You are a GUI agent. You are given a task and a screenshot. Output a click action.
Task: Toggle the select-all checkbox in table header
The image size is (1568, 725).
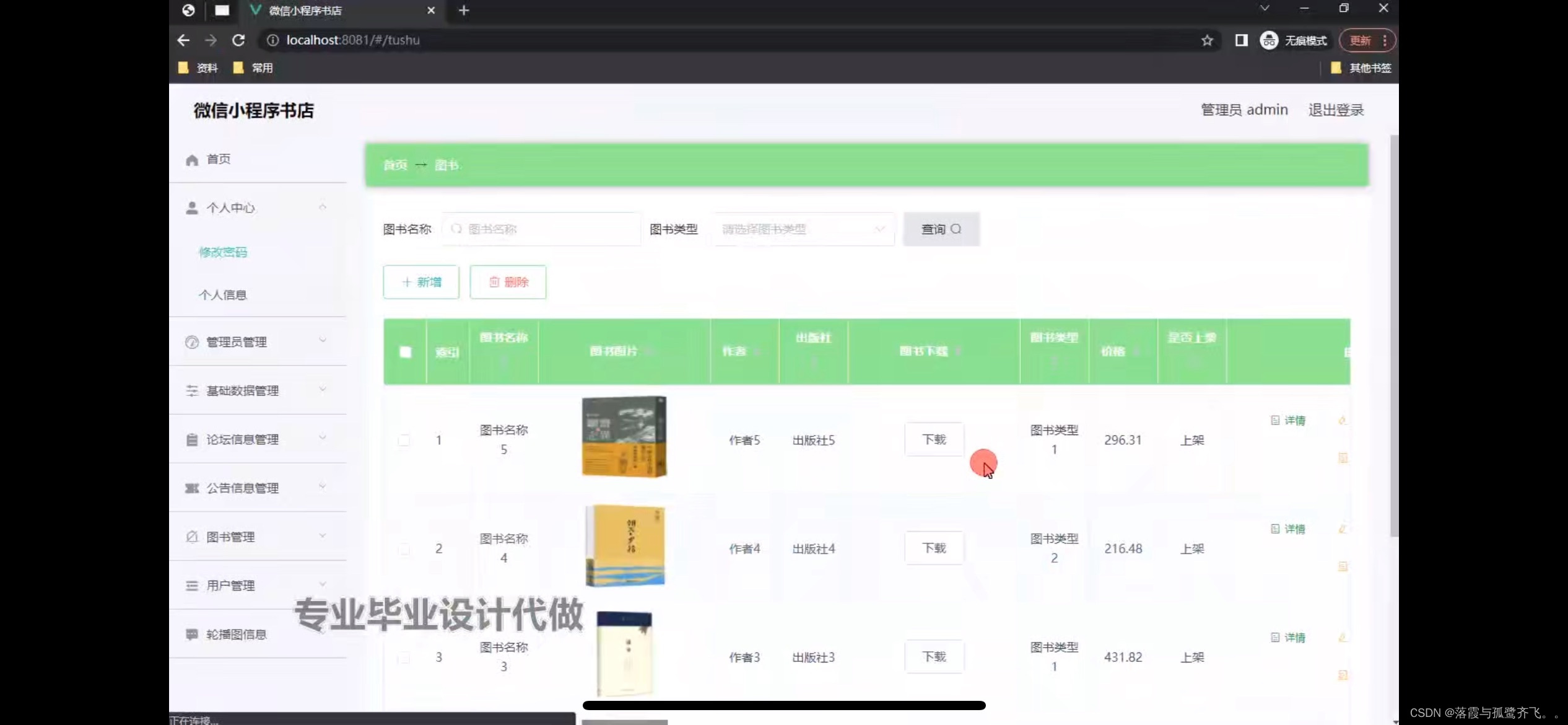click(406, 352)
